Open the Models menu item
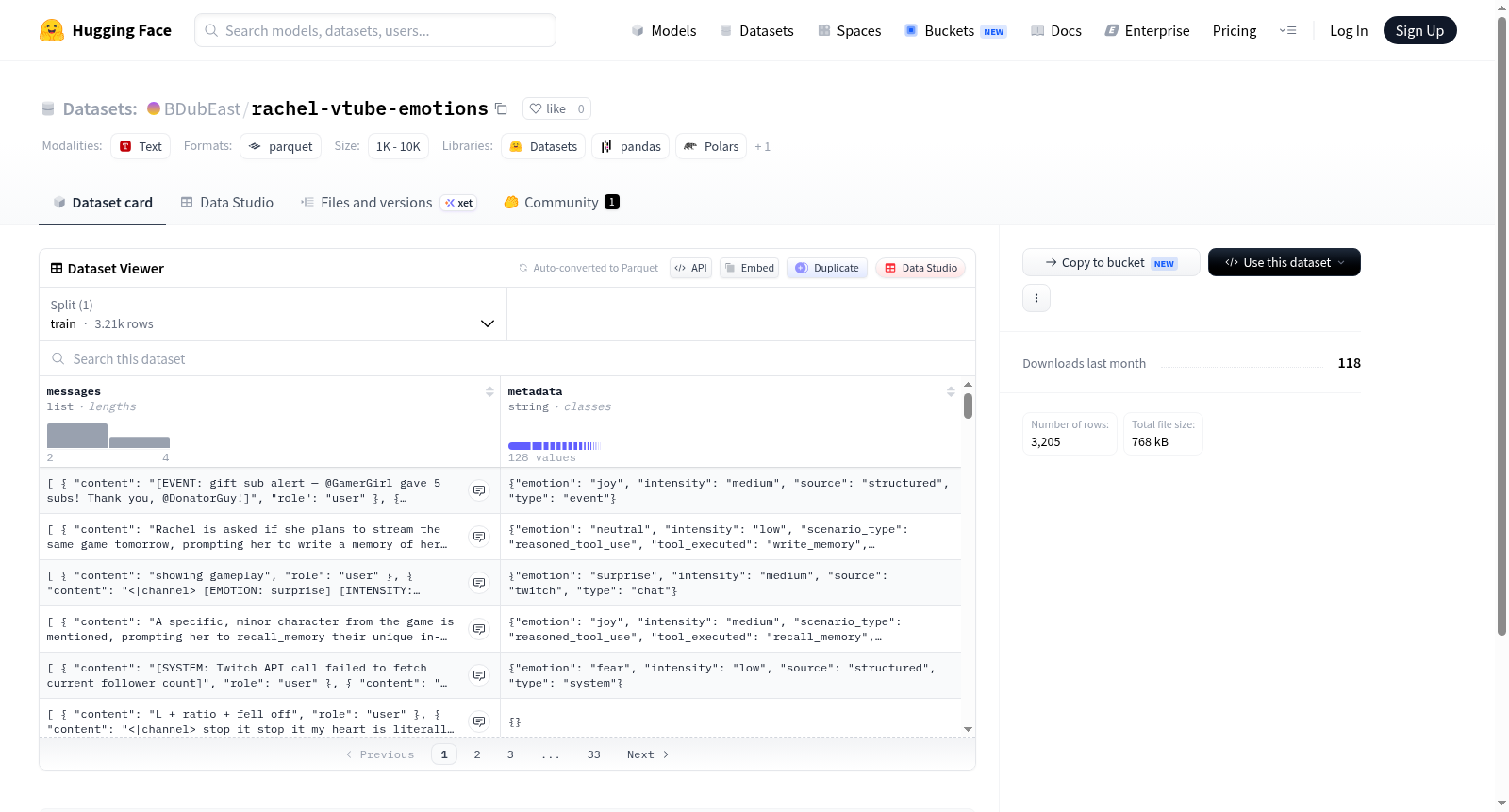This screenshot has width=1509, height=812. 664,30
